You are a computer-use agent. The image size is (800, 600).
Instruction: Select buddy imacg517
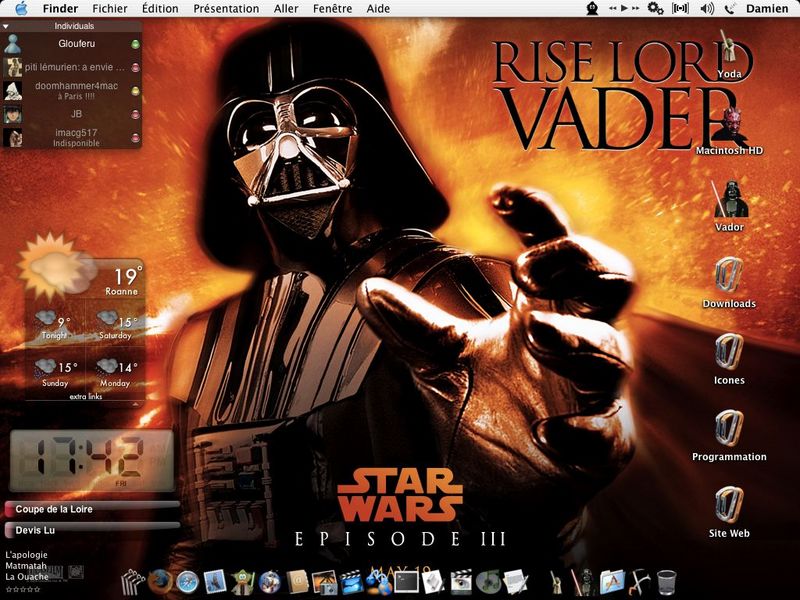coord(71,137)
